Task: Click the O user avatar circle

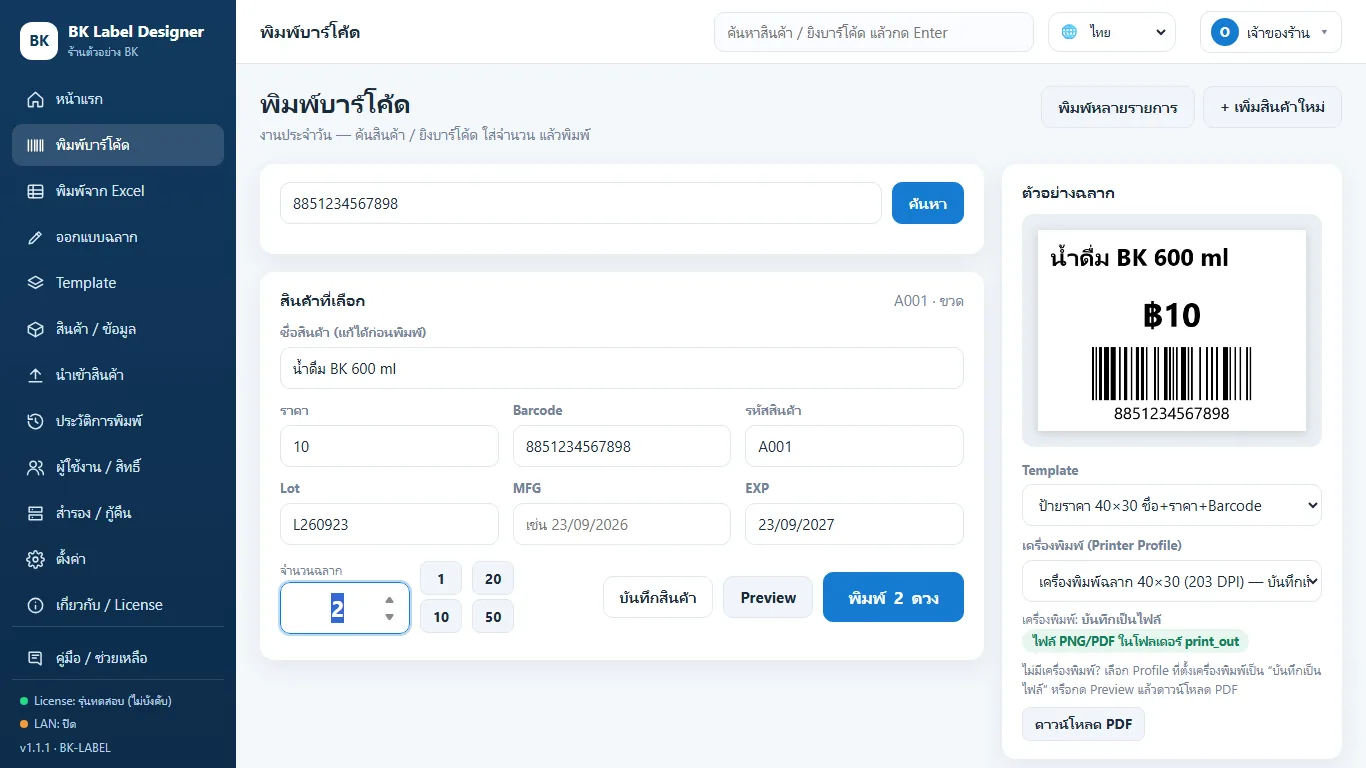Action: point(1225,32)
